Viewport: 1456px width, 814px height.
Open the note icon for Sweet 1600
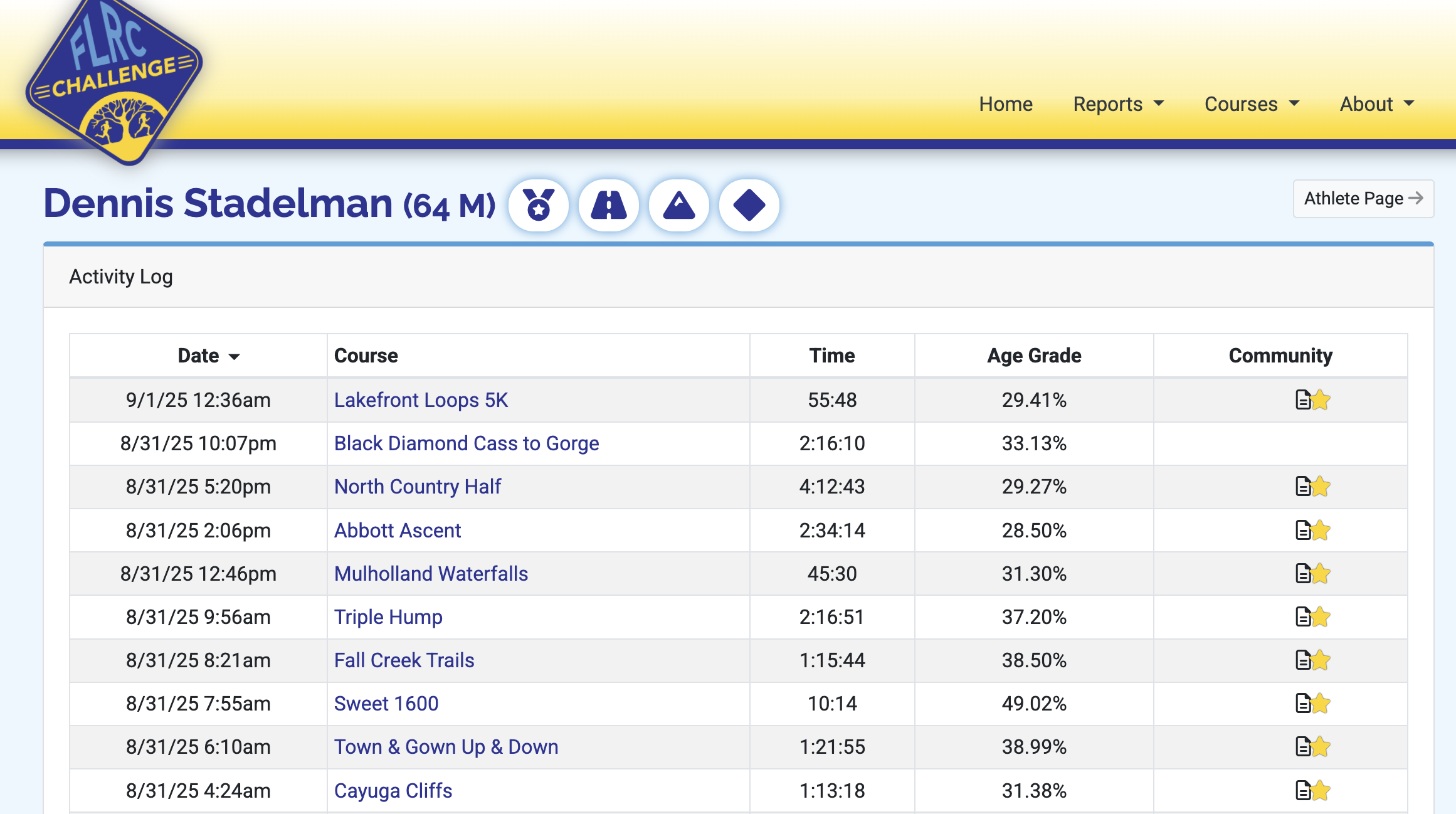point(1302,704)
